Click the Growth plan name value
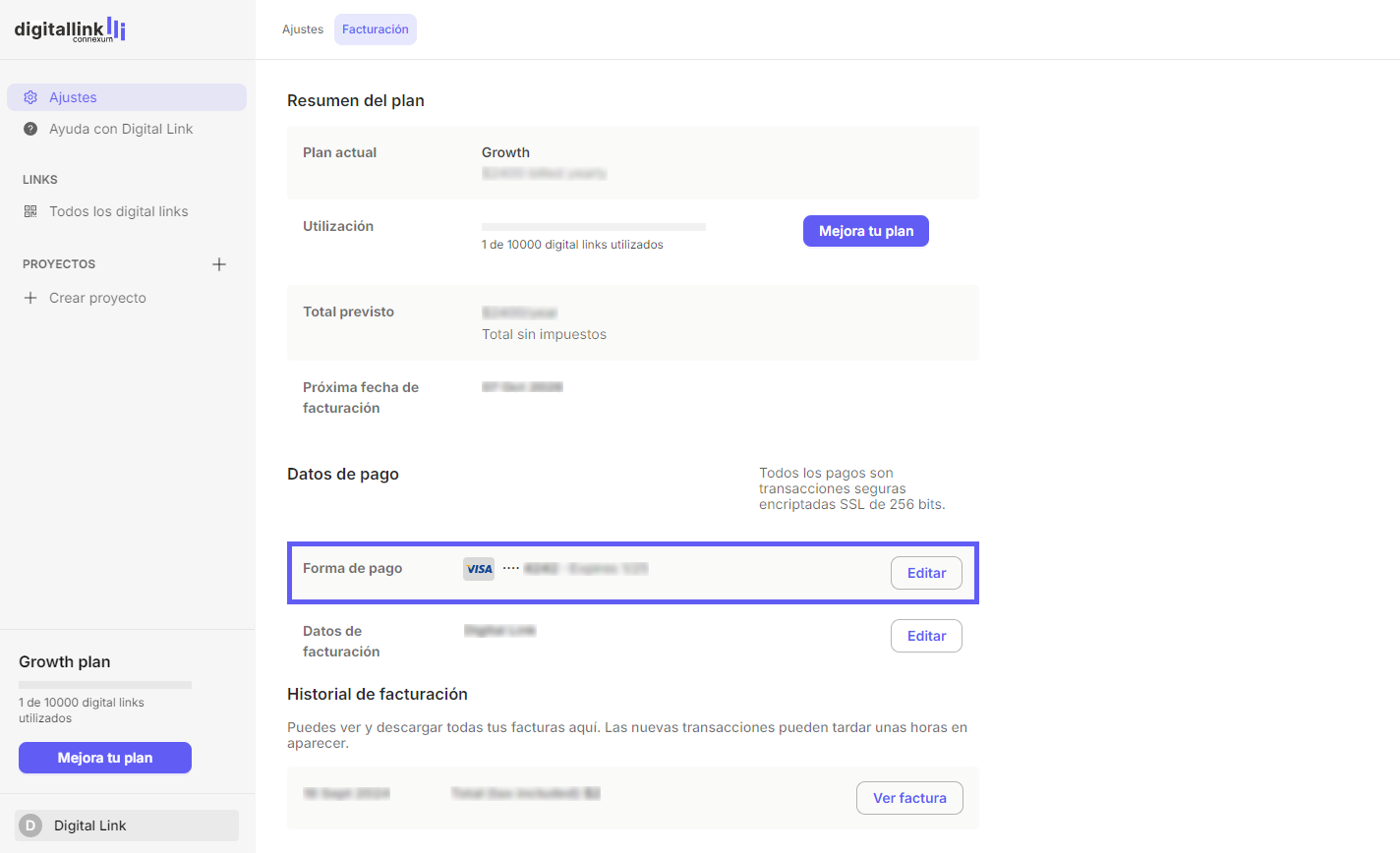 [505, 152]
